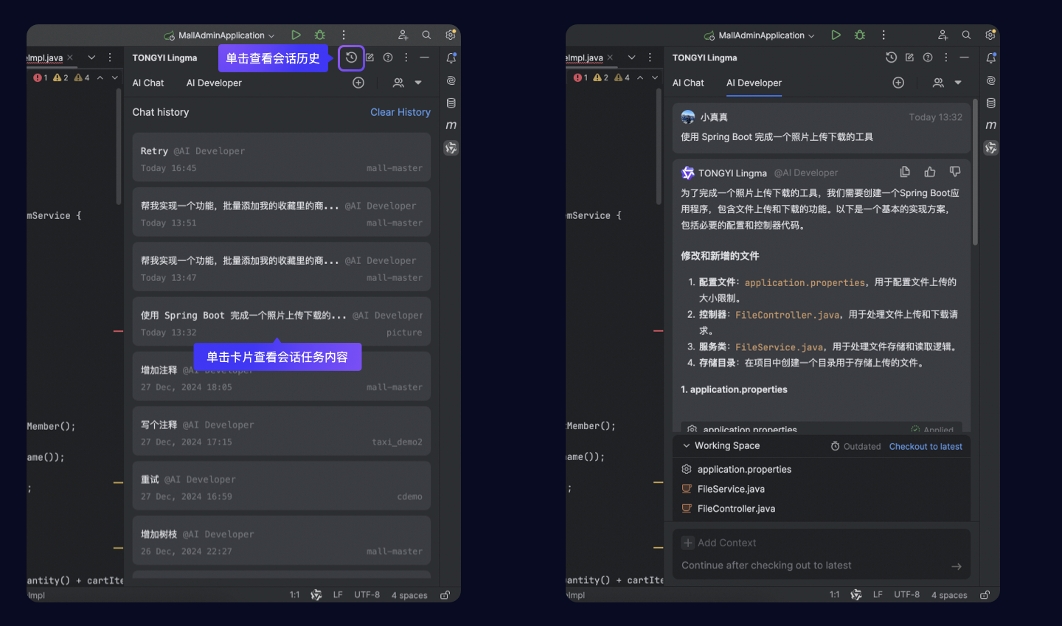
Task: Open Maven tool in left window sidebar
Action: (450, 125)
